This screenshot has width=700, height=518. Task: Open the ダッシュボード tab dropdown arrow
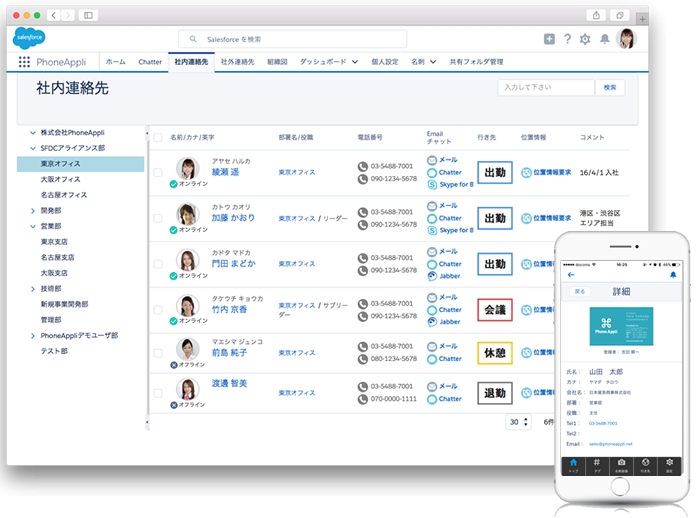pos(355,62)
